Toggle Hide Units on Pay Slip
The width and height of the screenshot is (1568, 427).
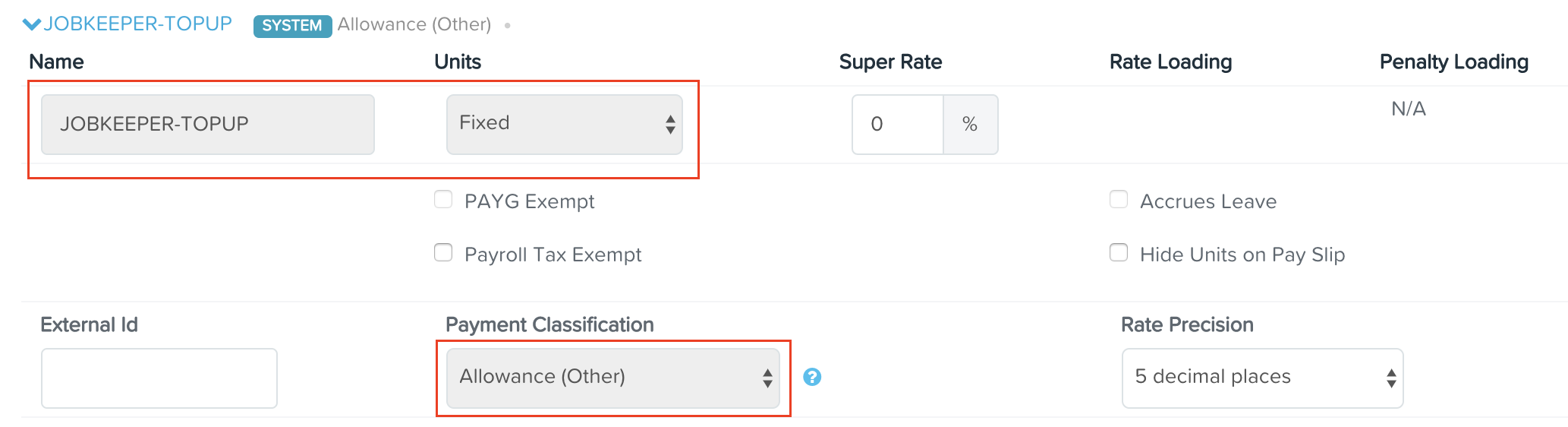1119,252
